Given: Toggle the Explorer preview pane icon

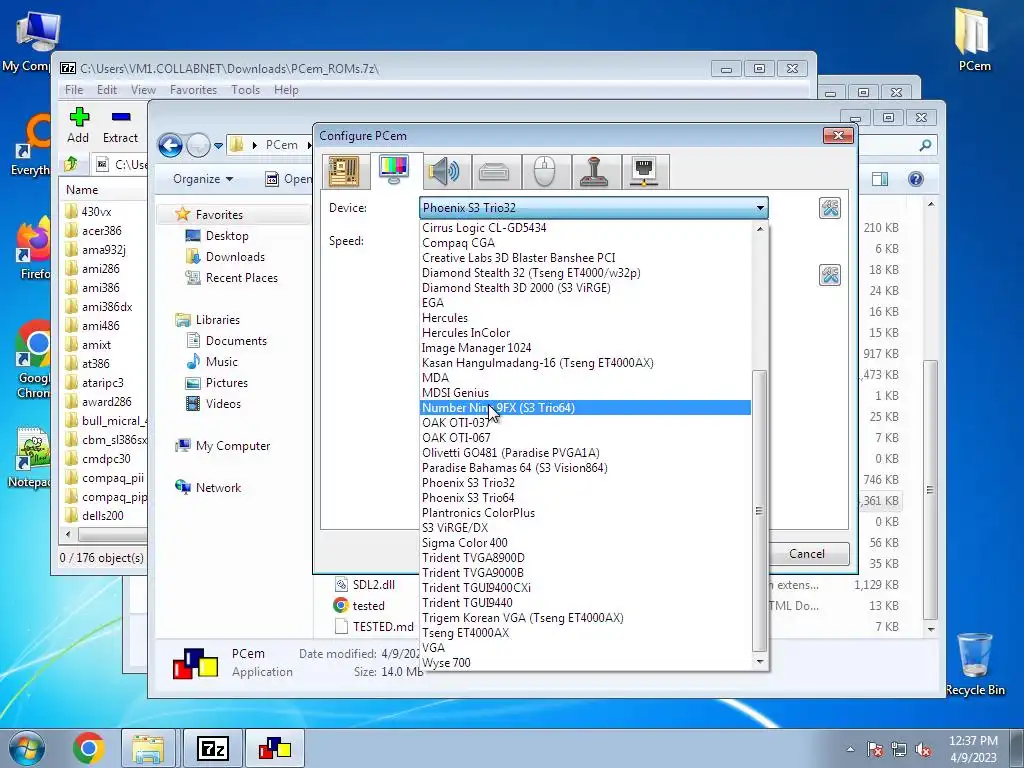Looking at the screenshot, I should [880, 179].
